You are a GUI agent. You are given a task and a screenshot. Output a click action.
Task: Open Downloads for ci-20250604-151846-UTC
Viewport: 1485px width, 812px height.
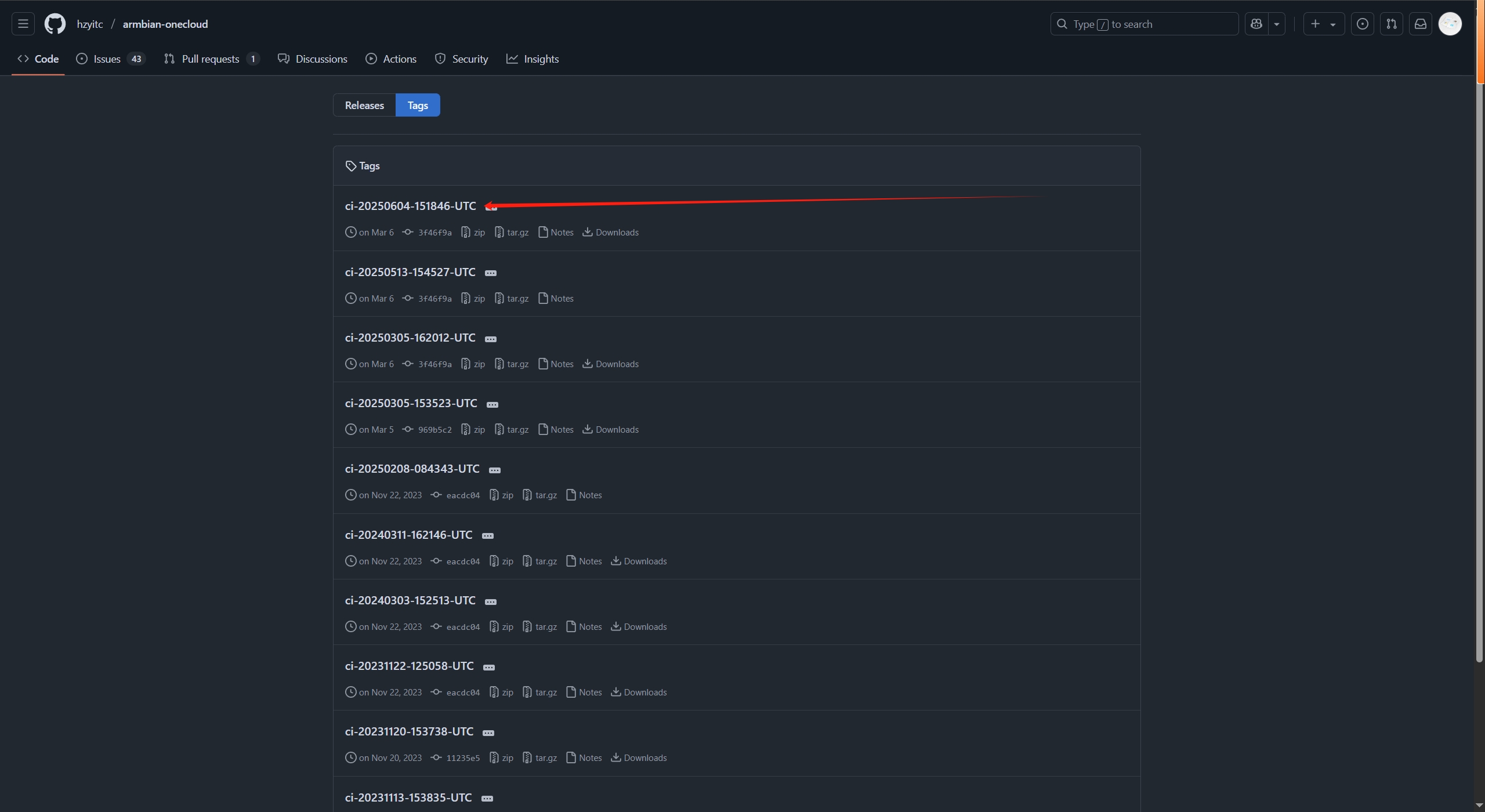[x=611, y=232]
